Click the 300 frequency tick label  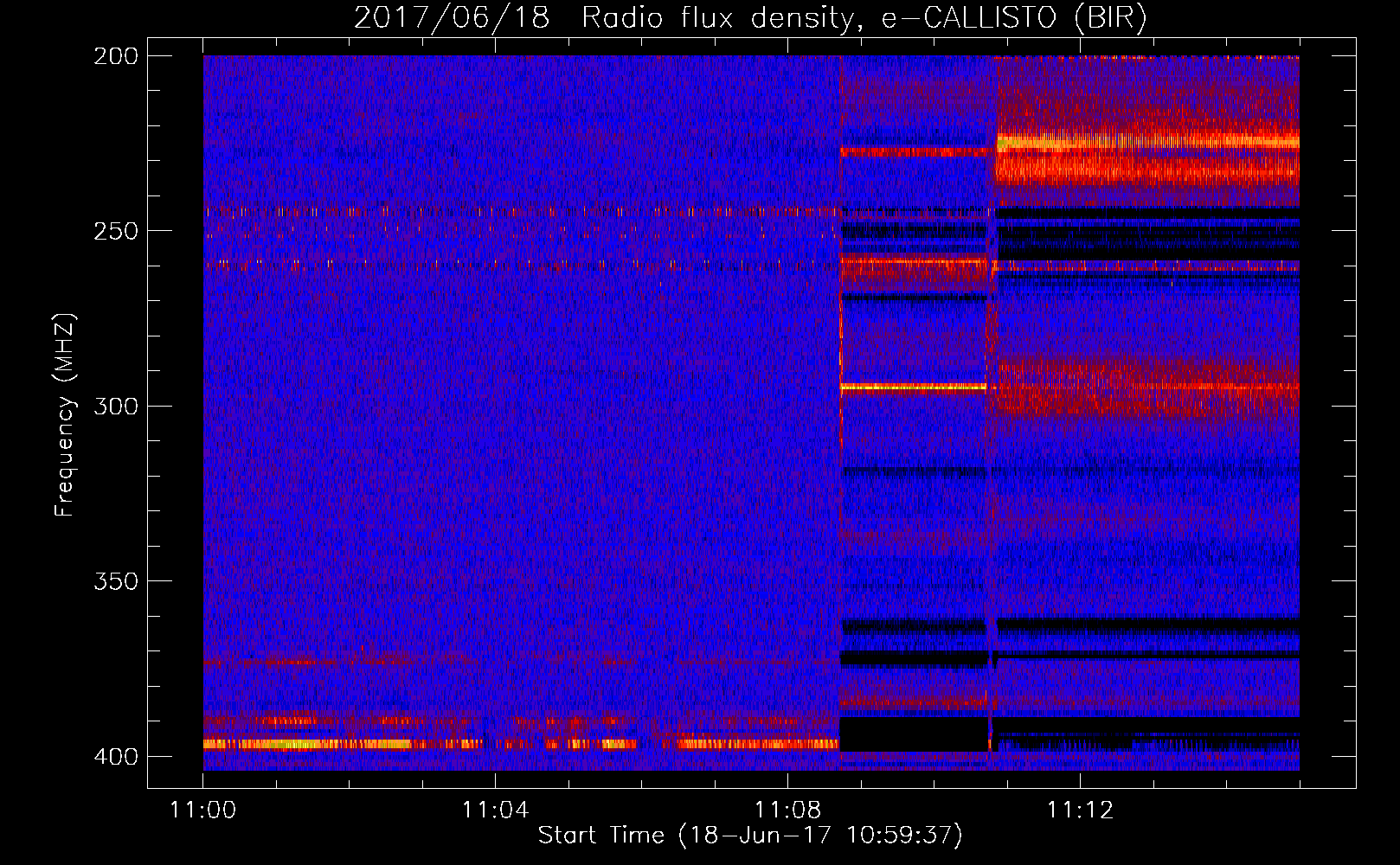(x=116, y=406)
